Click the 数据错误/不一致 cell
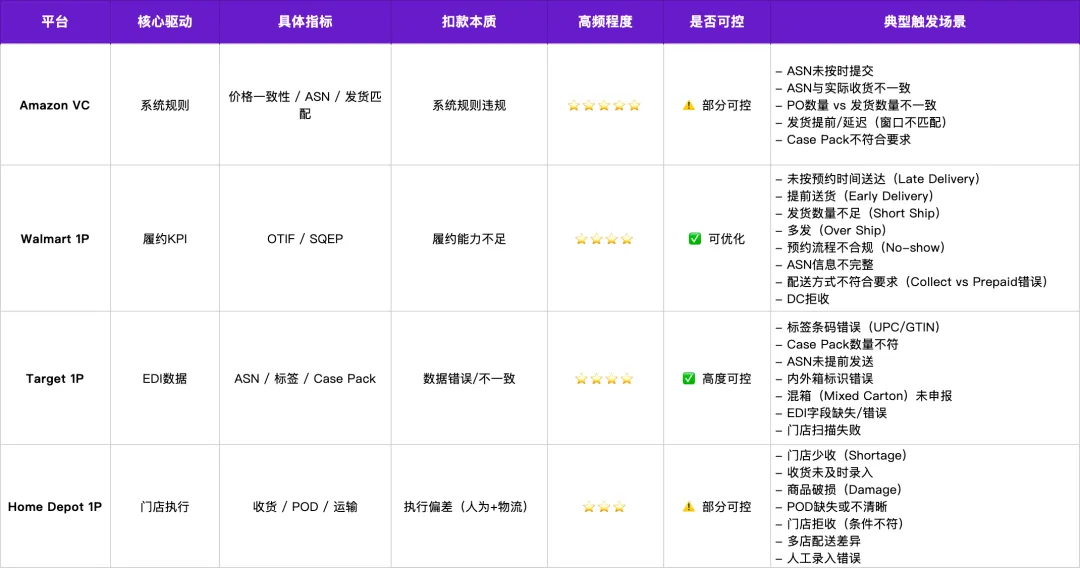Screen dimensions: 1080x568 tap(469, 379)
